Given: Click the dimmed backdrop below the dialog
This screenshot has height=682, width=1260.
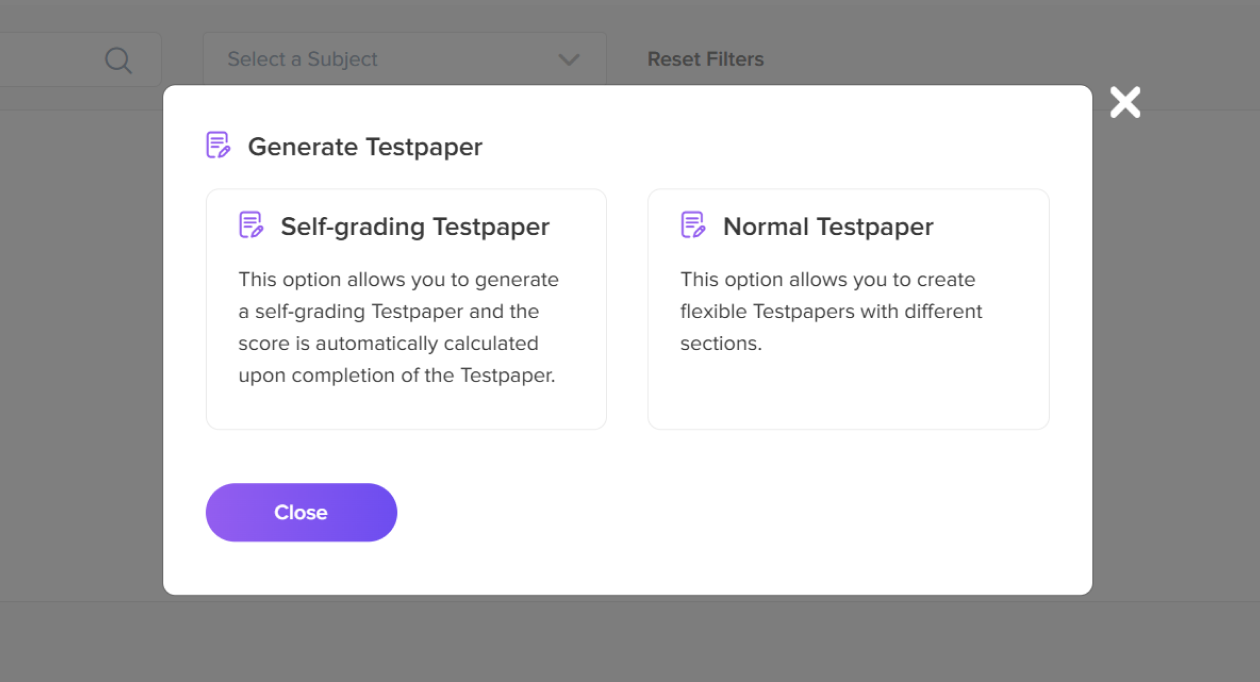Looking at the screenshot, I should coord(630,640).
